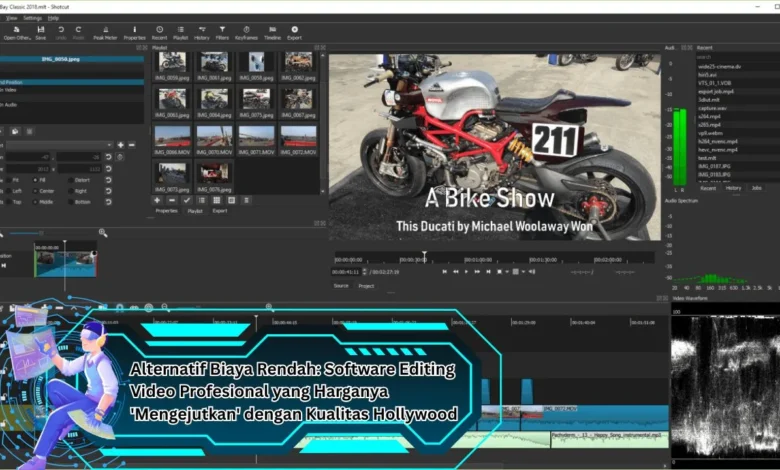The image size is (780, 470).
Task: Open the filter Preset dropdown
Action: [x=59, y=145]
